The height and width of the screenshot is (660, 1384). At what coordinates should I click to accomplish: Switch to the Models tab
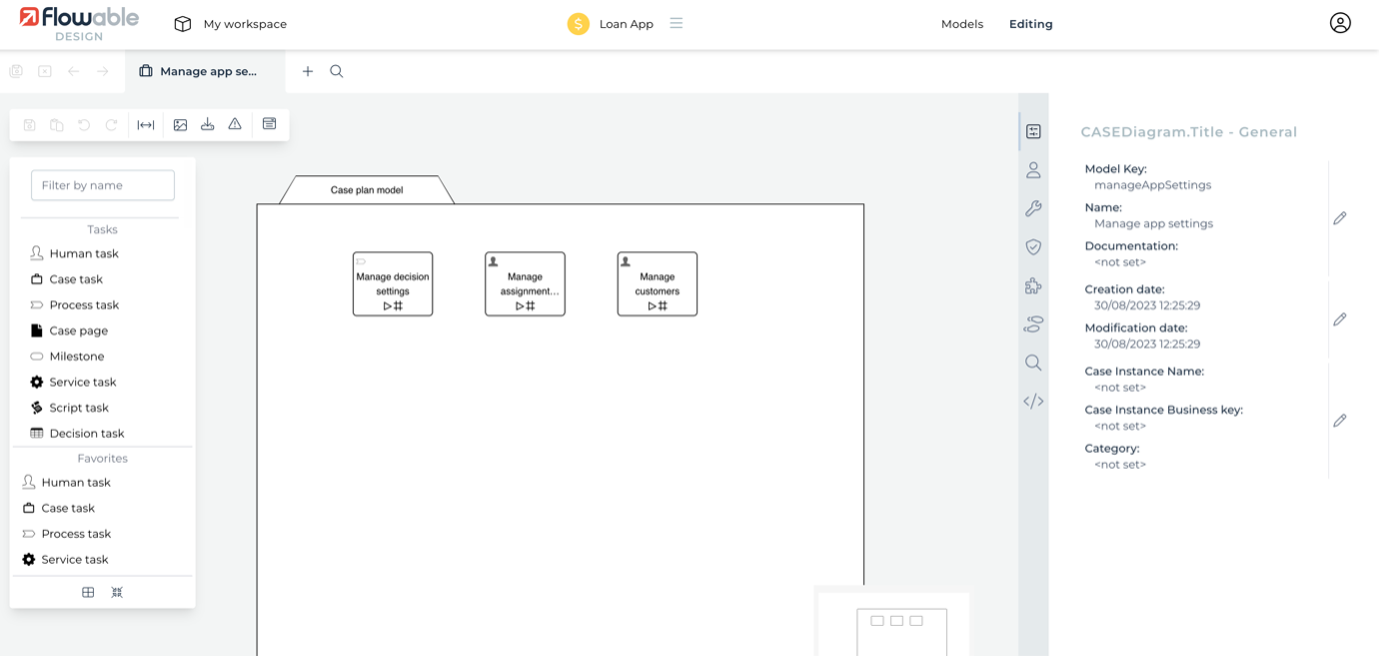[x=961, y=24]
